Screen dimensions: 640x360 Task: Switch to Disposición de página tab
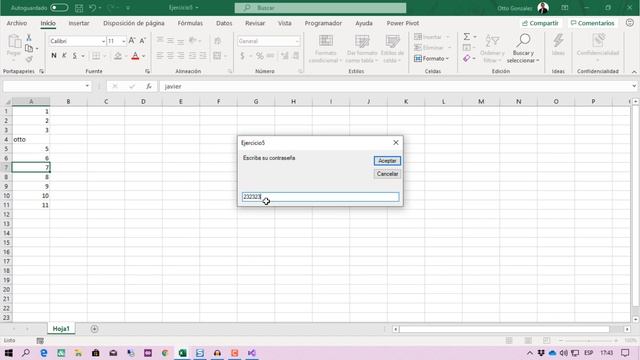134,23
